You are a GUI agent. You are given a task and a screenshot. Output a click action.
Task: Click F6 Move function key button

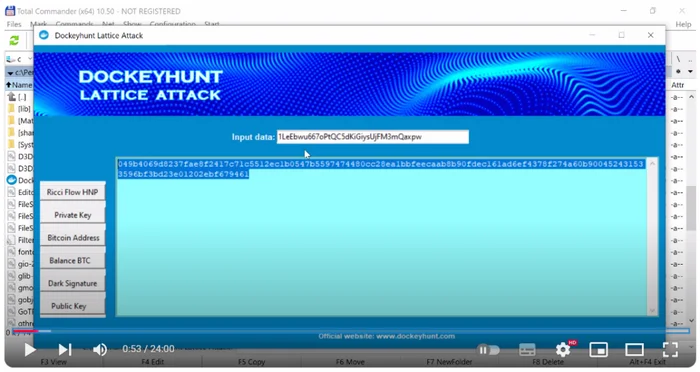click(350, 362)
